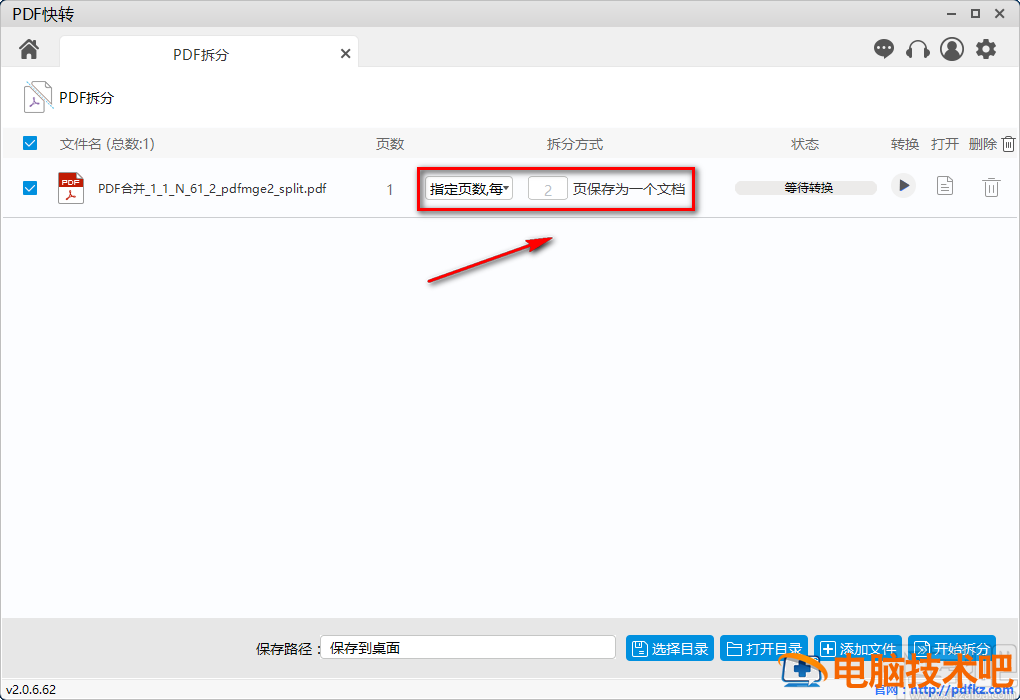Screen dimensions: 1020x700
Task: Click the 拆分方式 column header
Action: (x=575, y=144)
